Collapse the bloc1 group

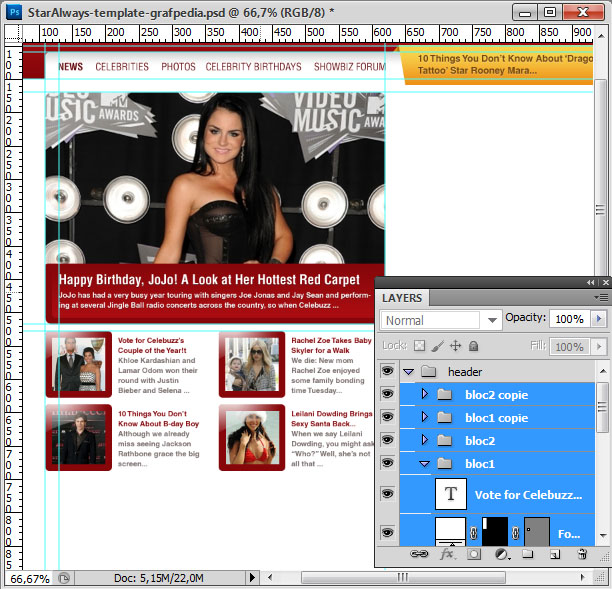click(425, 464)
